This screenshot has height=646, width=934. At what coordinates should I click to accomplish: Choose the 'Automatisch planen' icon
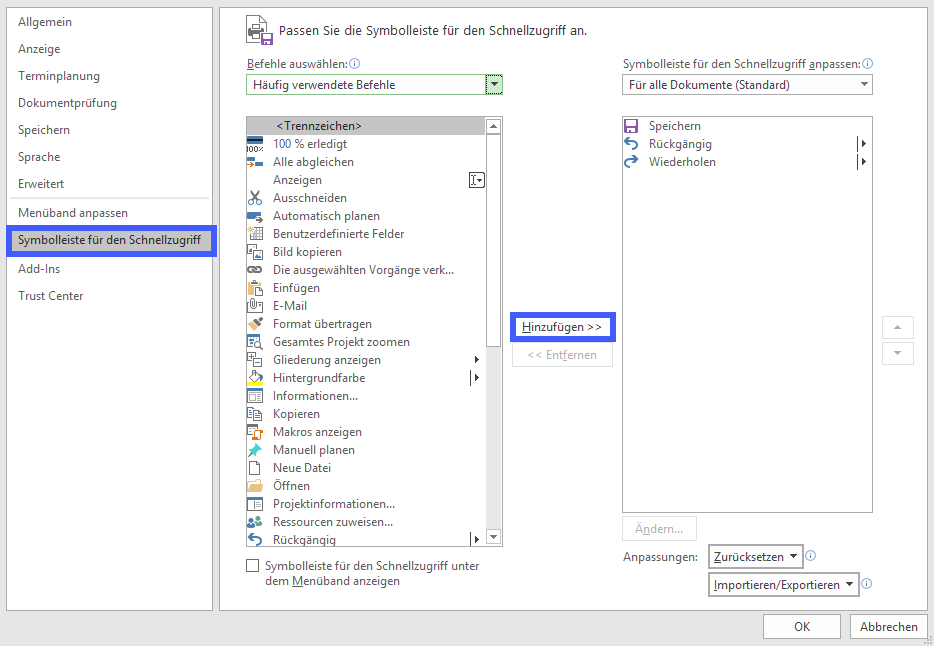(x=255, y=216)
